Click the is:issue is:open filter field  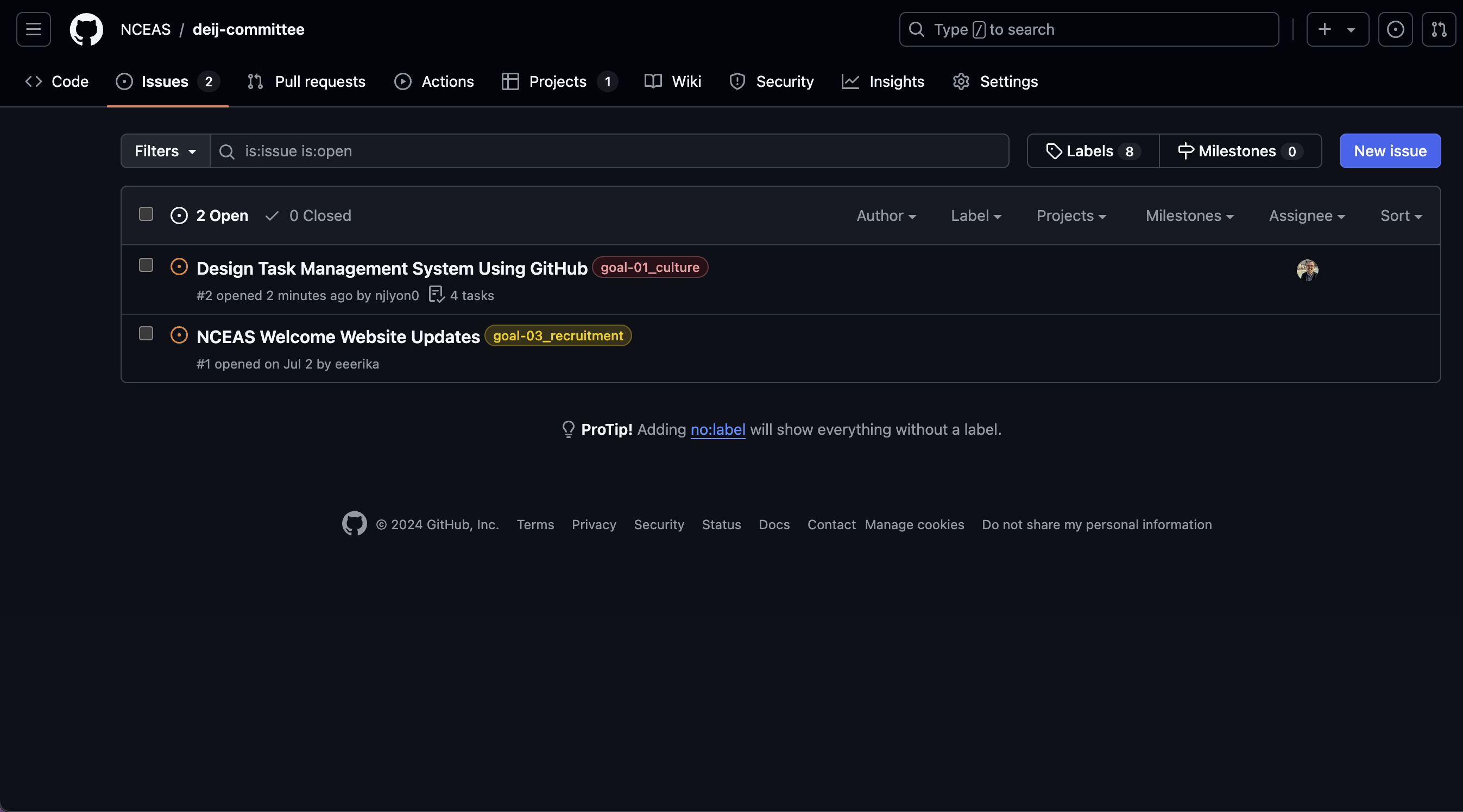coord(609,151)
